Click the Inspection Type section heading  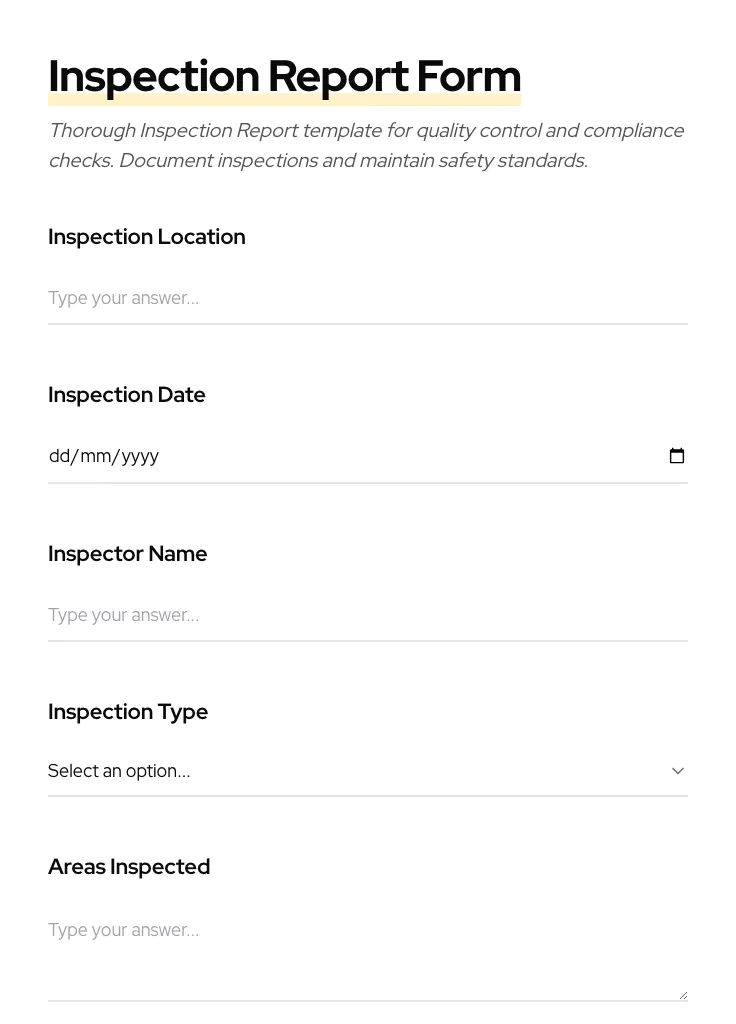[x=128, y=712]
